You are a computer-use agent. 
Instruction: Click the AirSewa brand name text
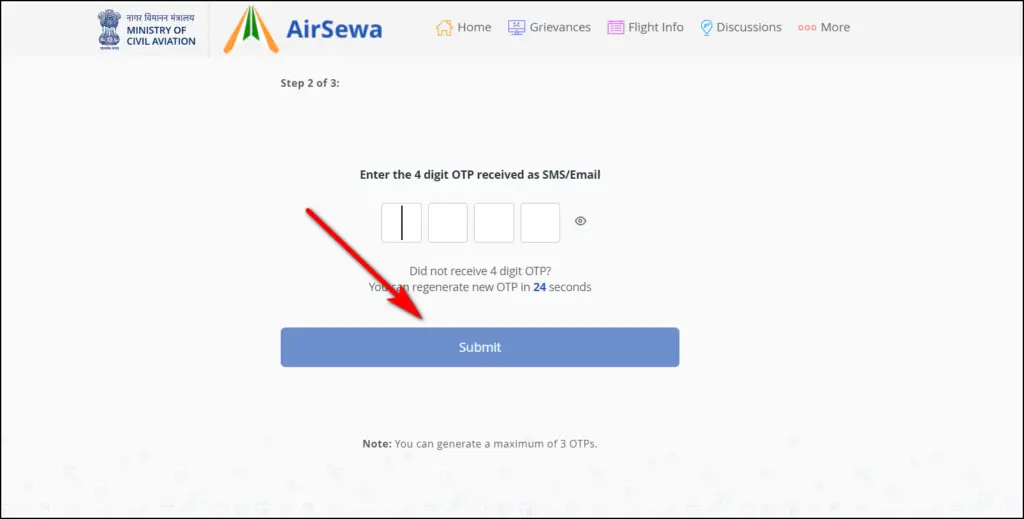pos(334,29)
